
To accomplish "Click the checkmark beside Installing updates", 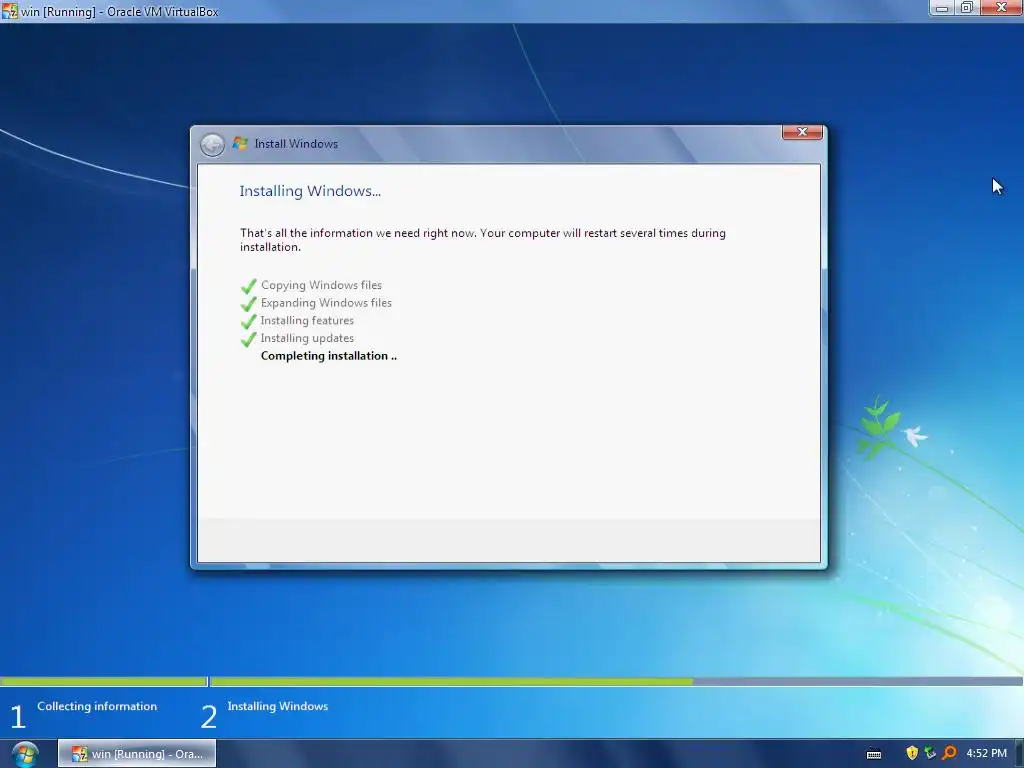I will point(248,339).
